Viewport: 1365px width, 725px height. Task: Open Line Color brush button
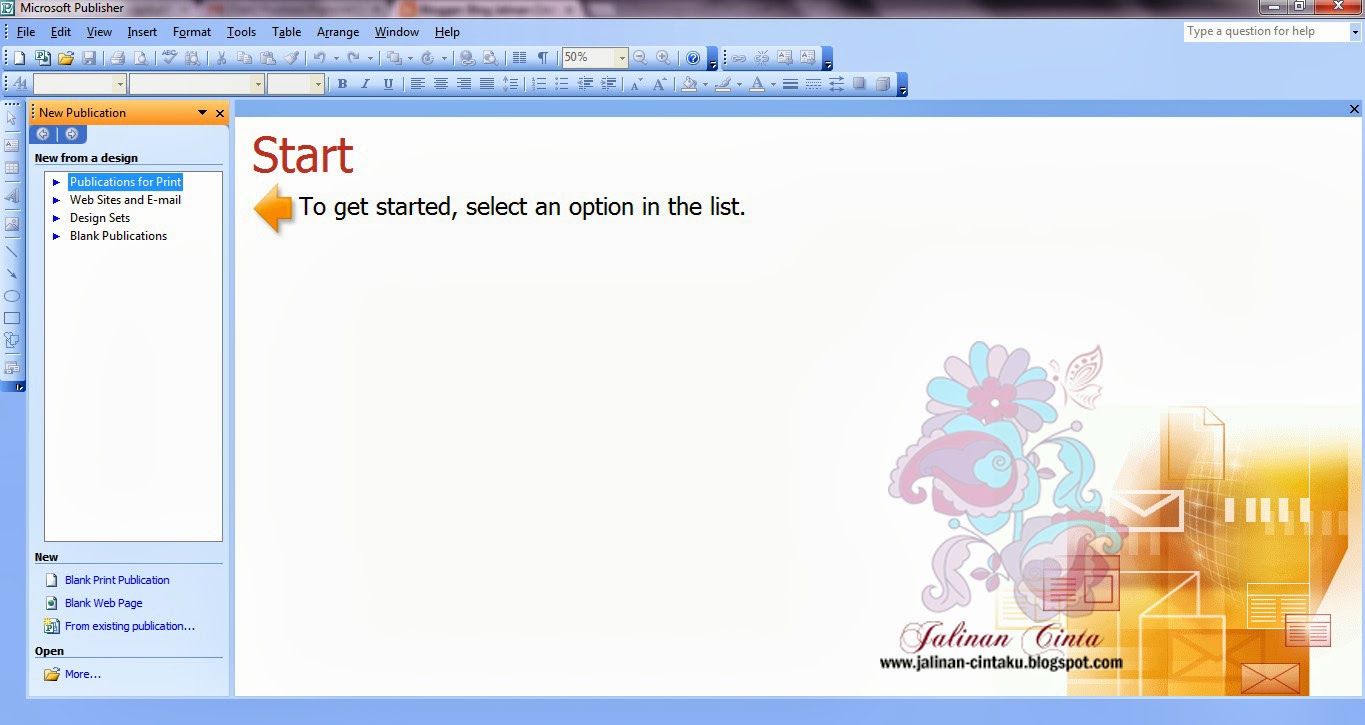coord(723,84)
